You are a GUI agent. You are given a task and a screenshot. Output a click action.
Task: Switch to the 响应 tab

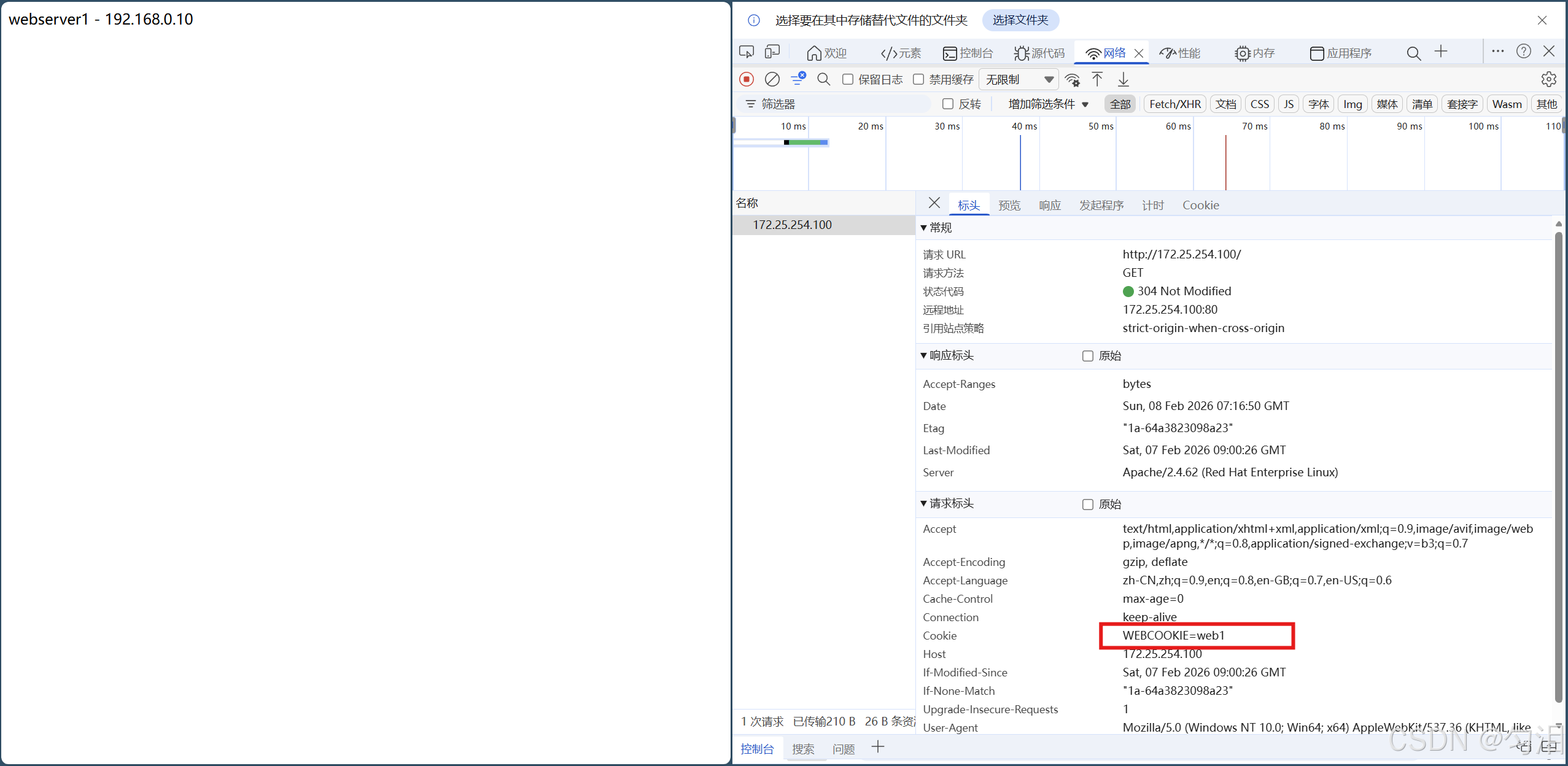pos(1049,205)
